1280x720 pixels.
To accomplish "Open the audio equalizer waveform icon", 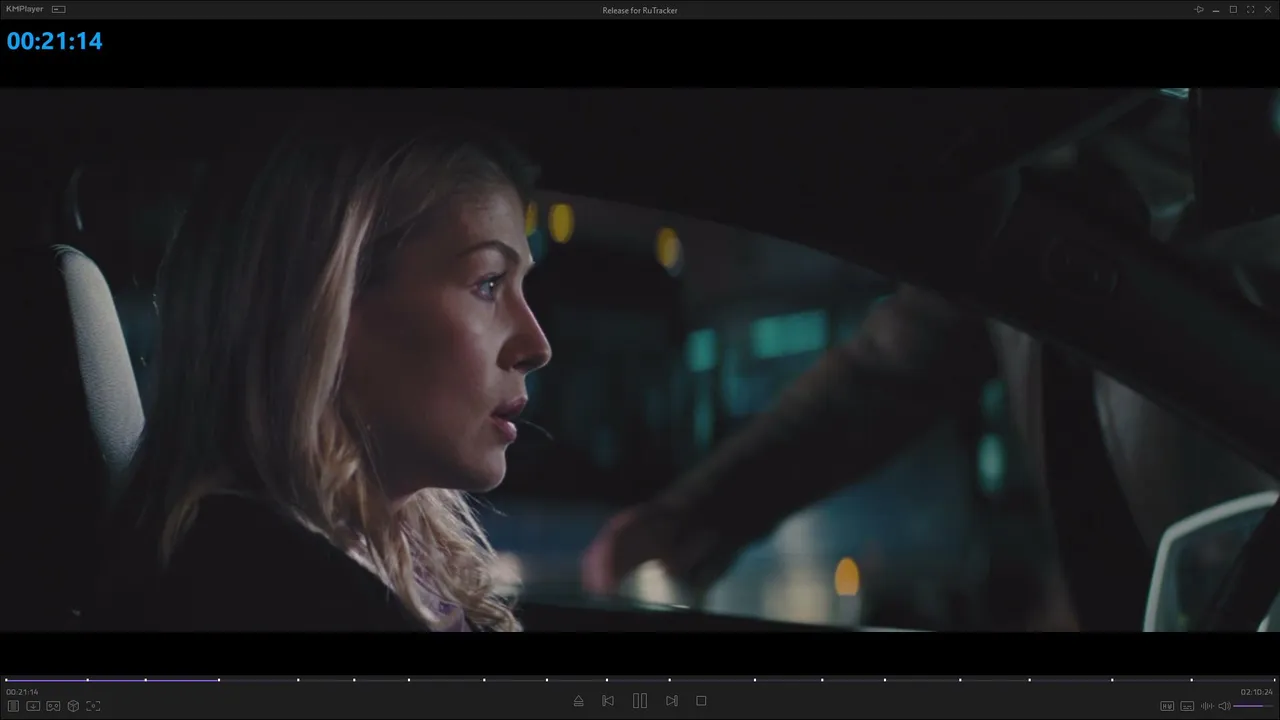I will (x=1207, y=706).
